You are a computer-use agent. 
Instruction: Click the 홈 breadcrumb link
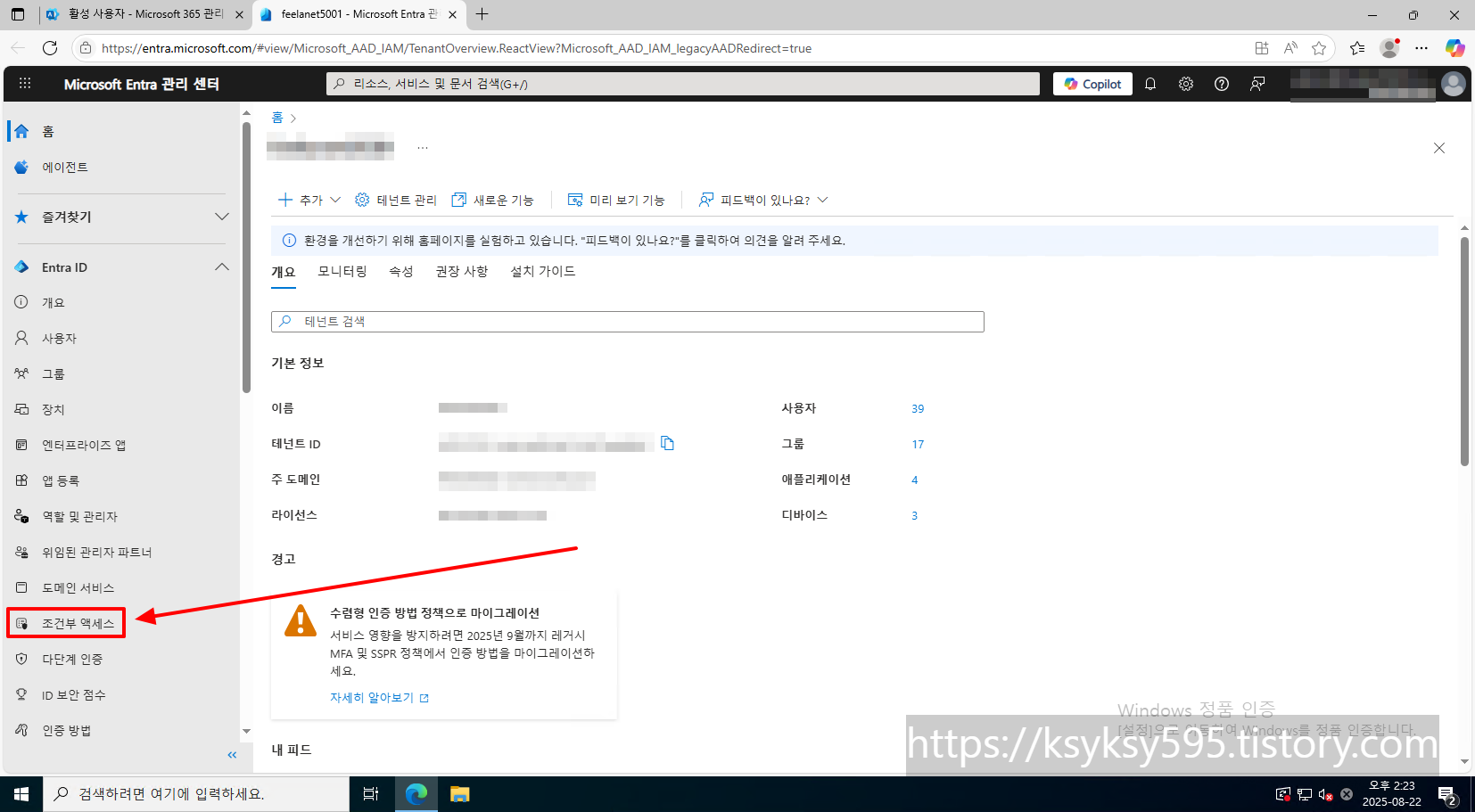pos(277,118)
